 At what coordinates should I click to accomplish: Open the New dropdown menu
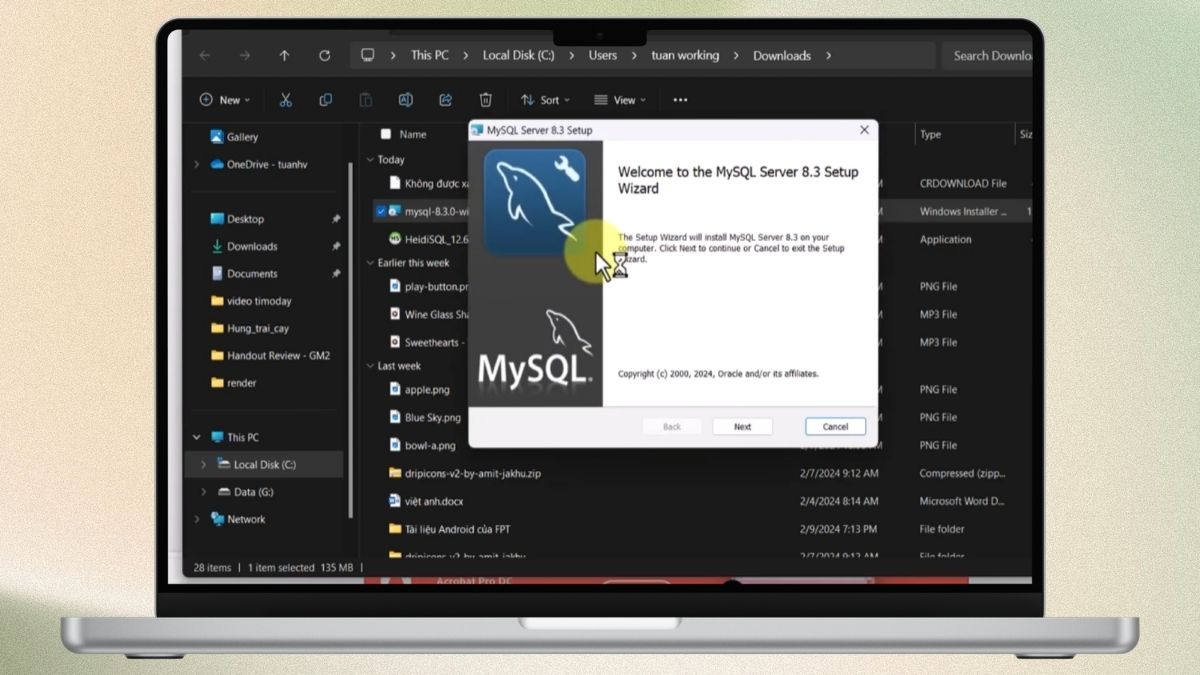click(225, 100)
